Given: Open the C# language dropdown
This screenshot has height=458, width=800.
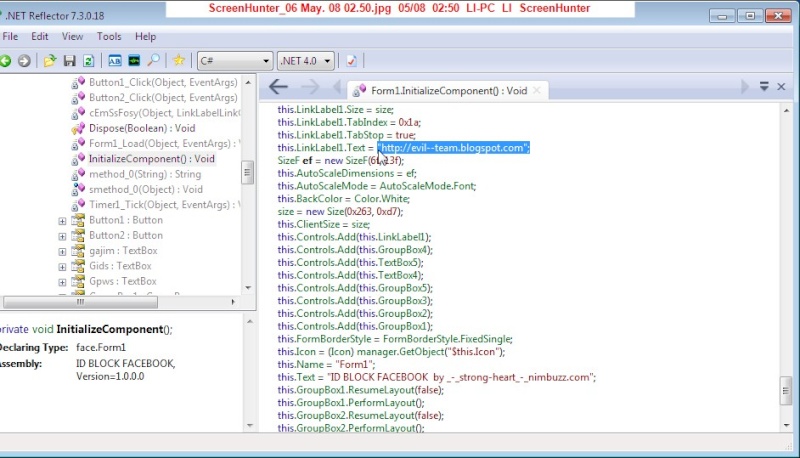Looking at the screenshot, I should 235,61.
